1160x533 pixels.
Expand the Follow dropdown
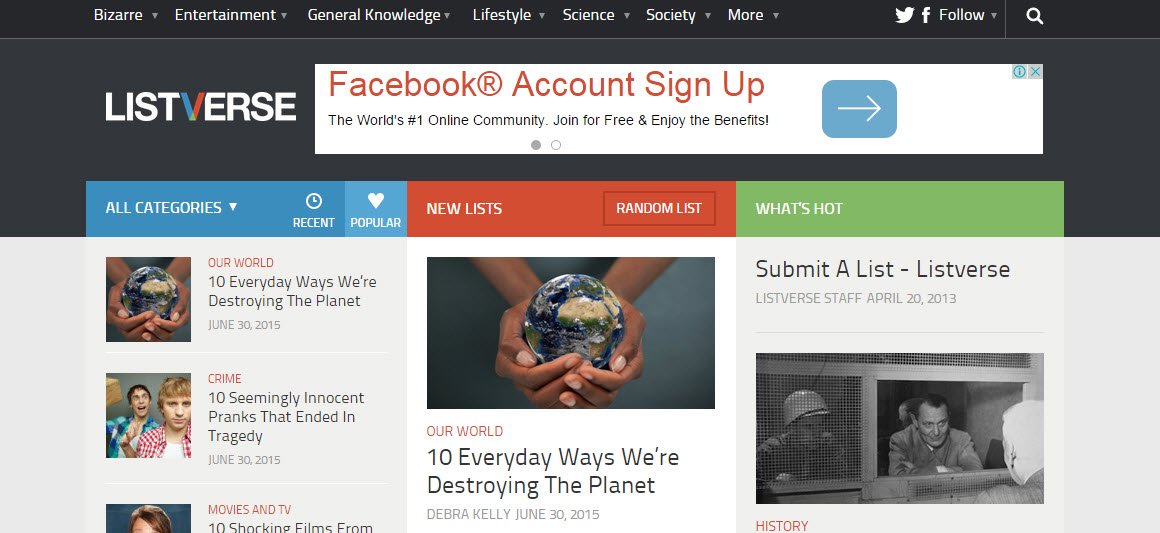[968, 15]
